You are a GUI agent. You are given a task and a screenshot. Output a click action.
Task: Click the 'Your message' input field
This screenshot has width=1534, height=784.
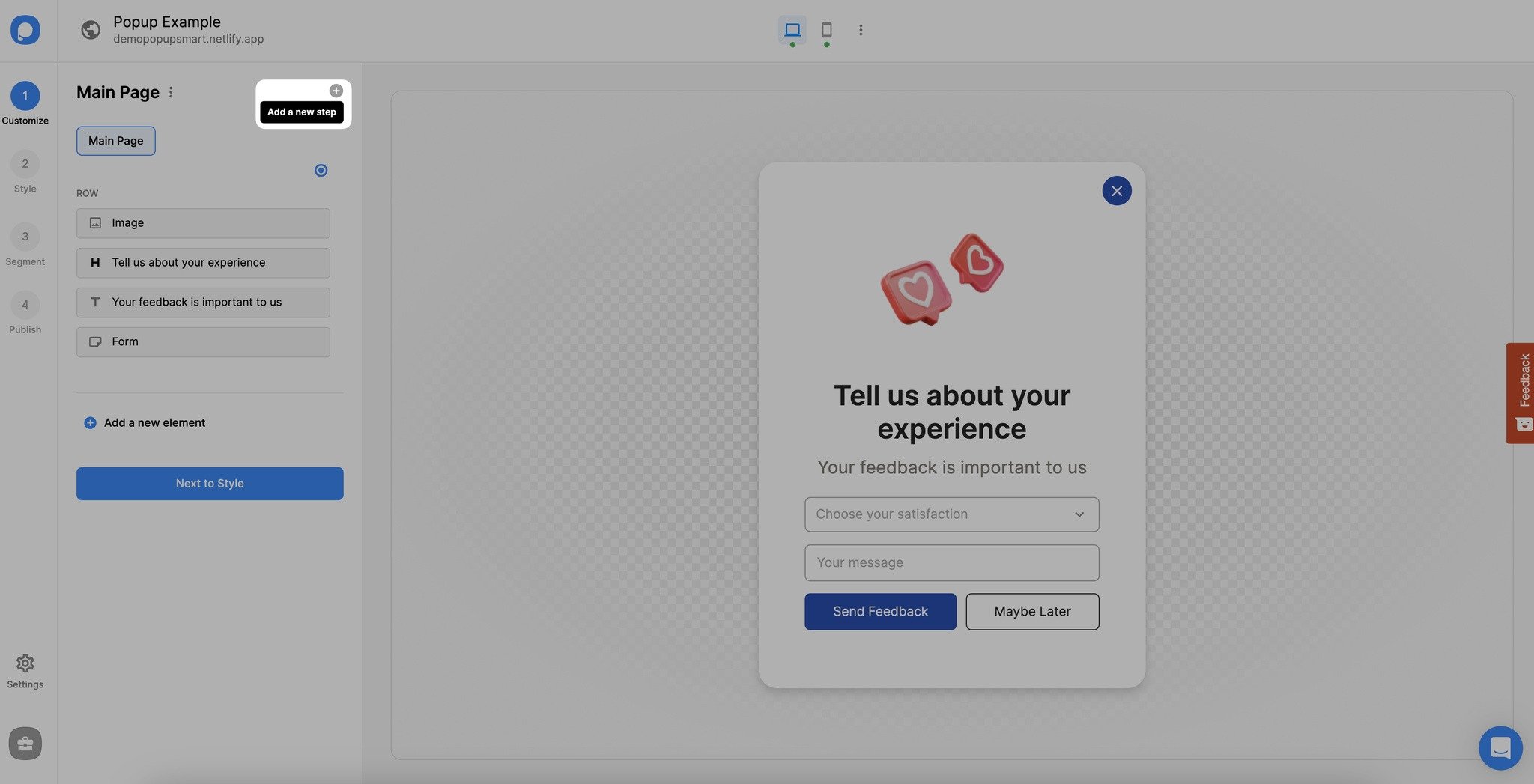pos(951,562)
